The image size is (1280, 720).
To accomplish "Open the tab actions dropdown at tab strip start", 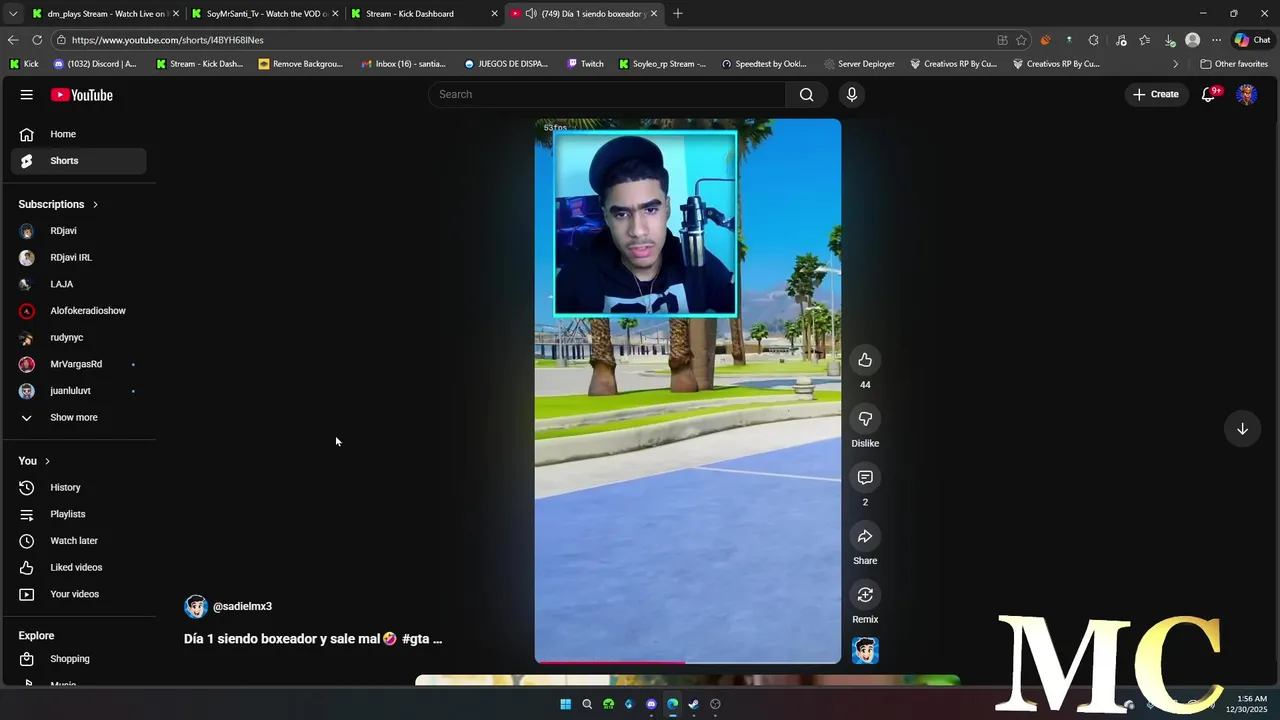I will click(13, 13).
